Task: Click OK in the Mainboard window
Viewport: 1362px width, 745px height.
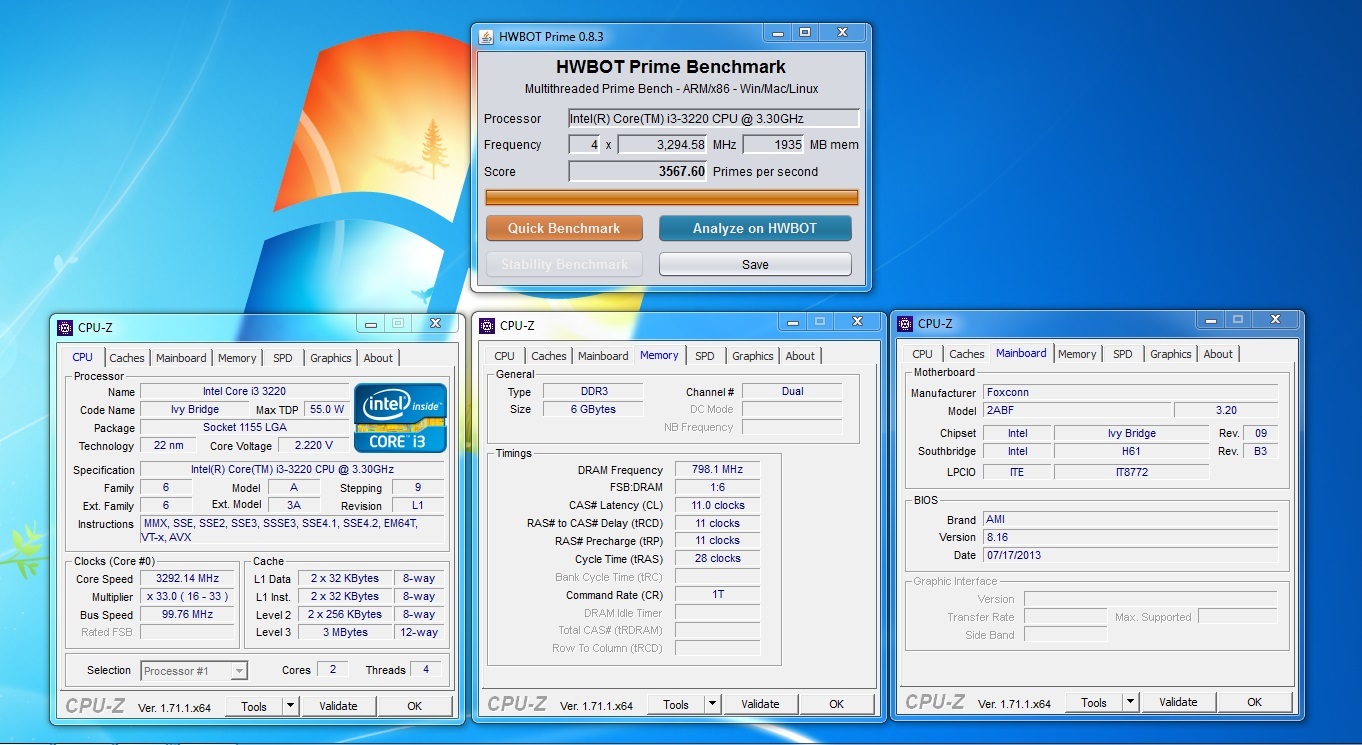Action: point(1255,702)
